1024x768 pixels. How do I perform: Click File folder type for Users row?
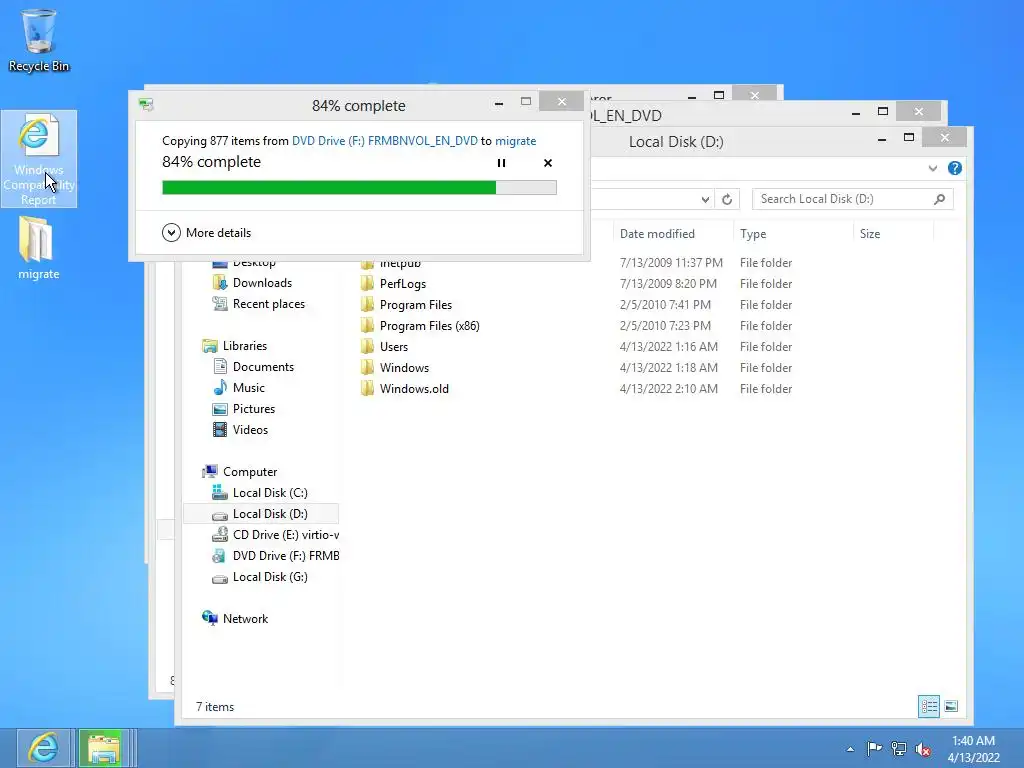tap(765, 346)
